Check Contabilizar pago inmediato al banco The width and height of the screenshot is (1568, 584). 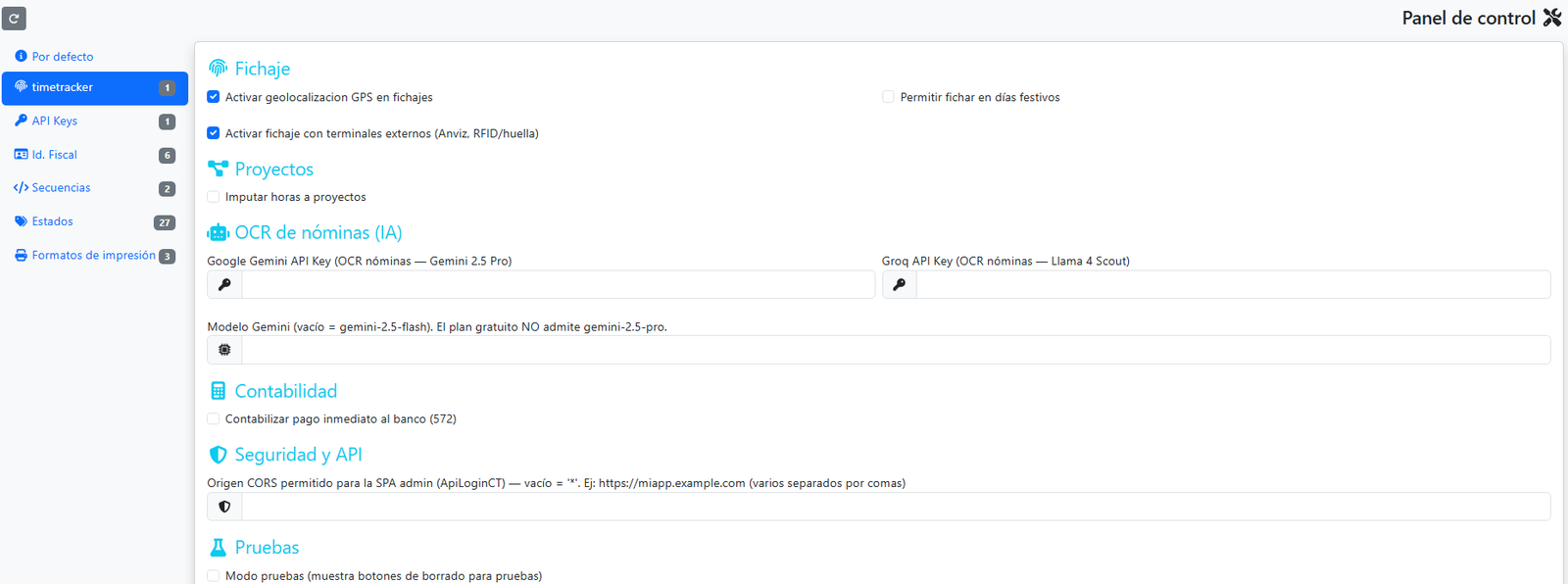pos(213,418)
